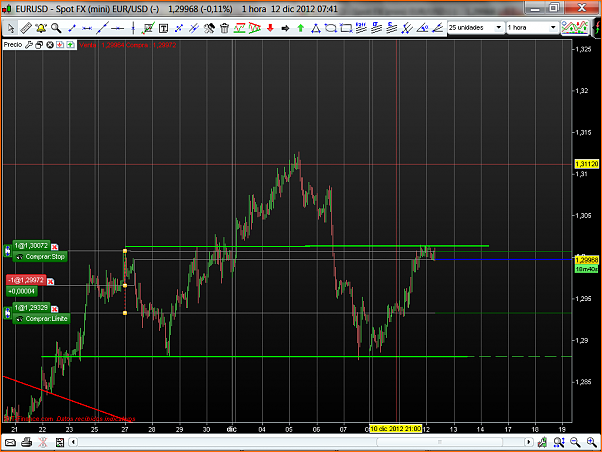Viewport: 602px width, 452px height.
Task: Click the +0,00004 profit label
Action: (x=22, y=291)
